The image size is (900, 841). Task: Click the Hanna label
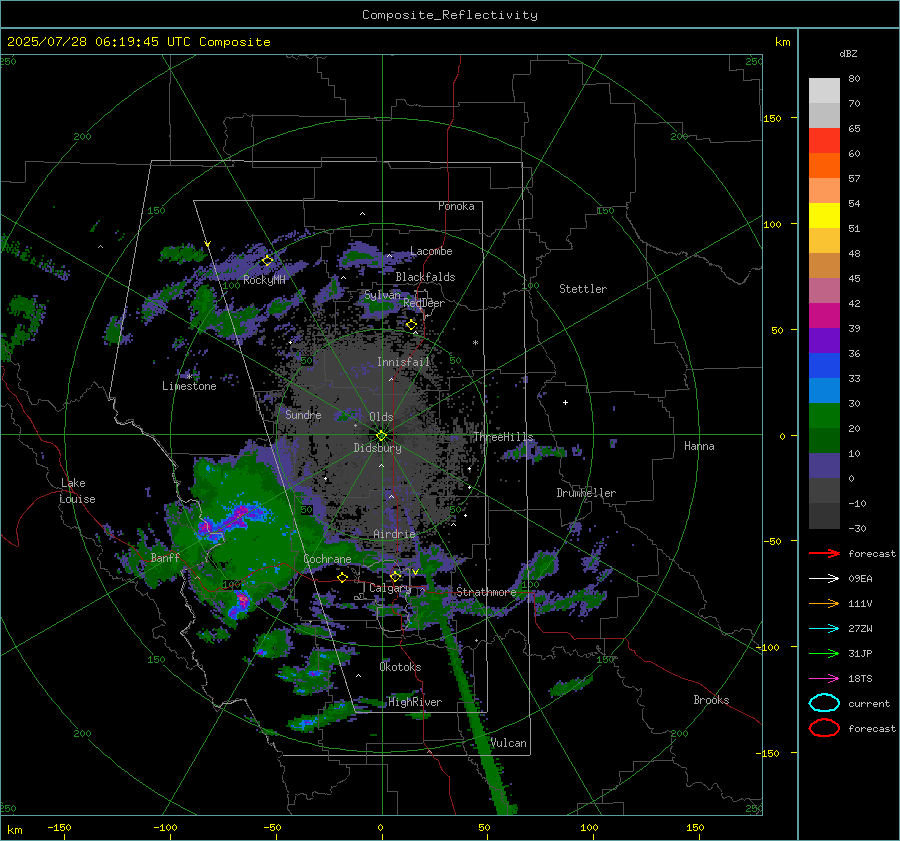pos(699,446)
